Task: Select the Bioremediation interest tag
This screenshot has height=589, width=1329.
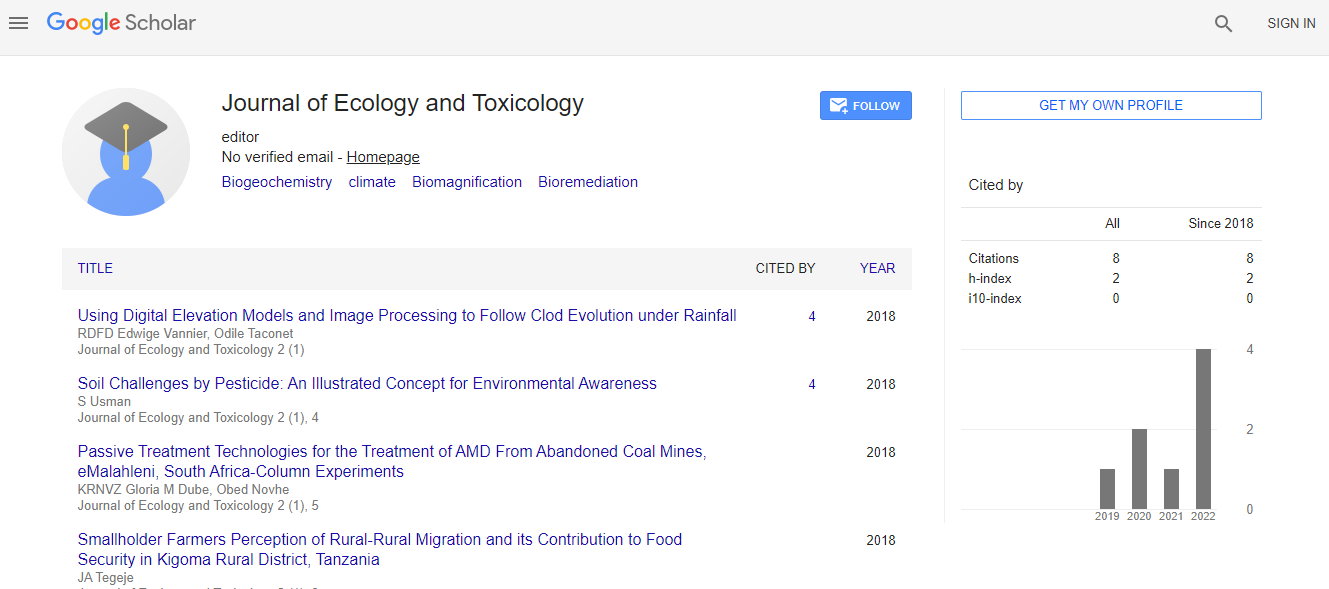Action: click(588, 182)
